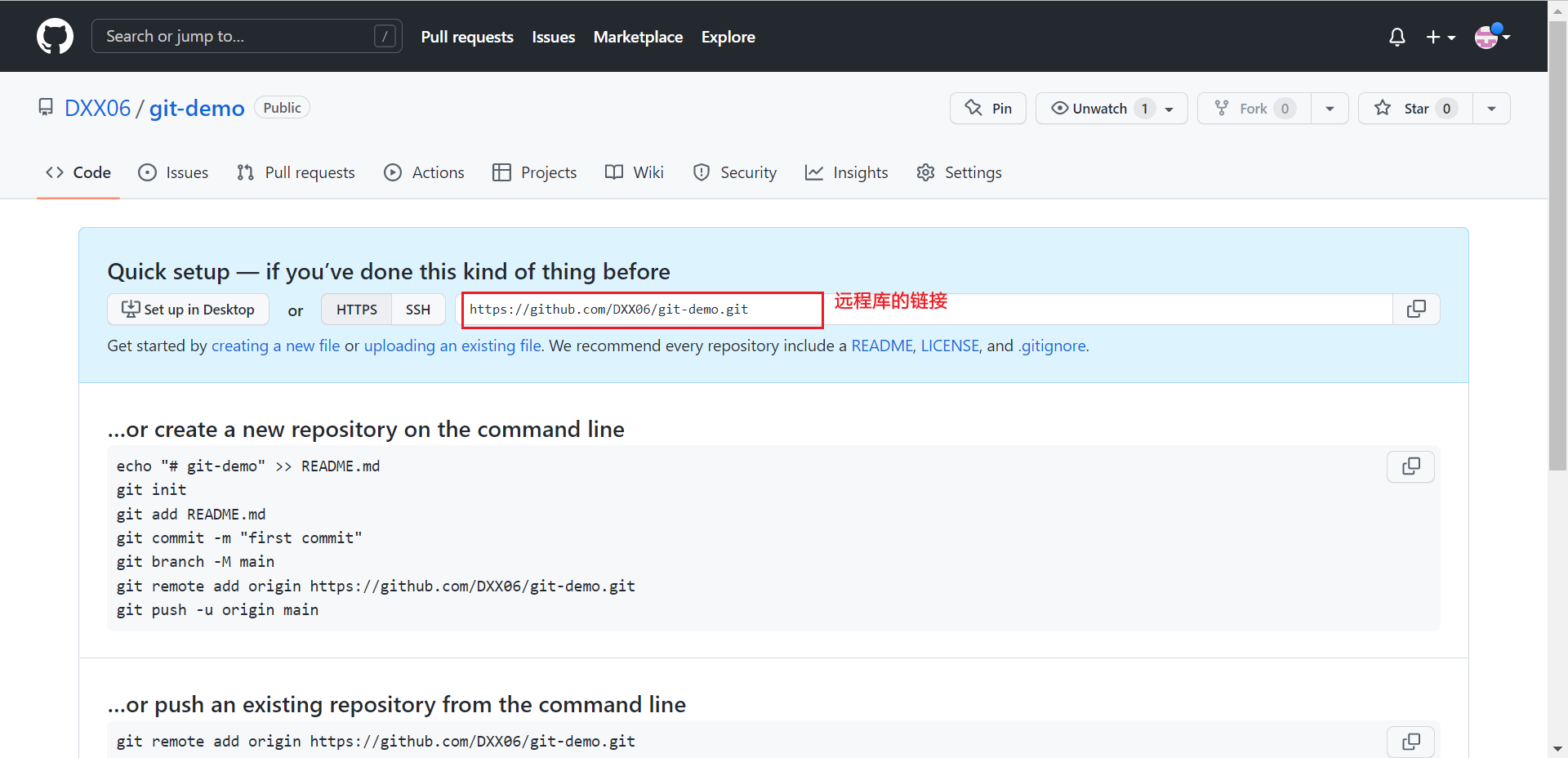1568x758 pixels.
Task: Open the DXX06 owner link
Action: [x=97, y=108]
